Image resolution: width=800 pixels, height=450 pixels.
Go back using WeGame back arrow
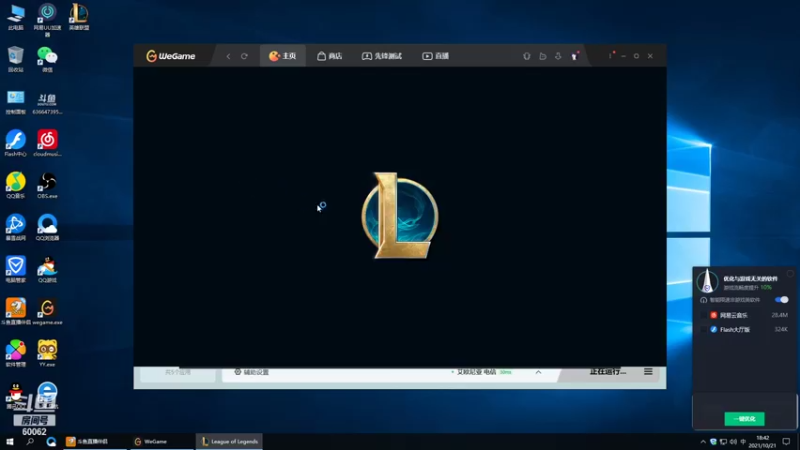coord(228,56)
